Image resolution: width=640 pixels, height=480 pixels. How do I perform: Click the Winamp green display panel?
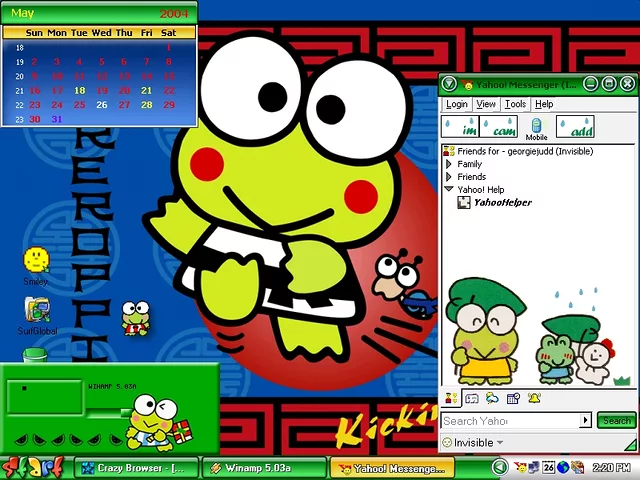(45, 396)
